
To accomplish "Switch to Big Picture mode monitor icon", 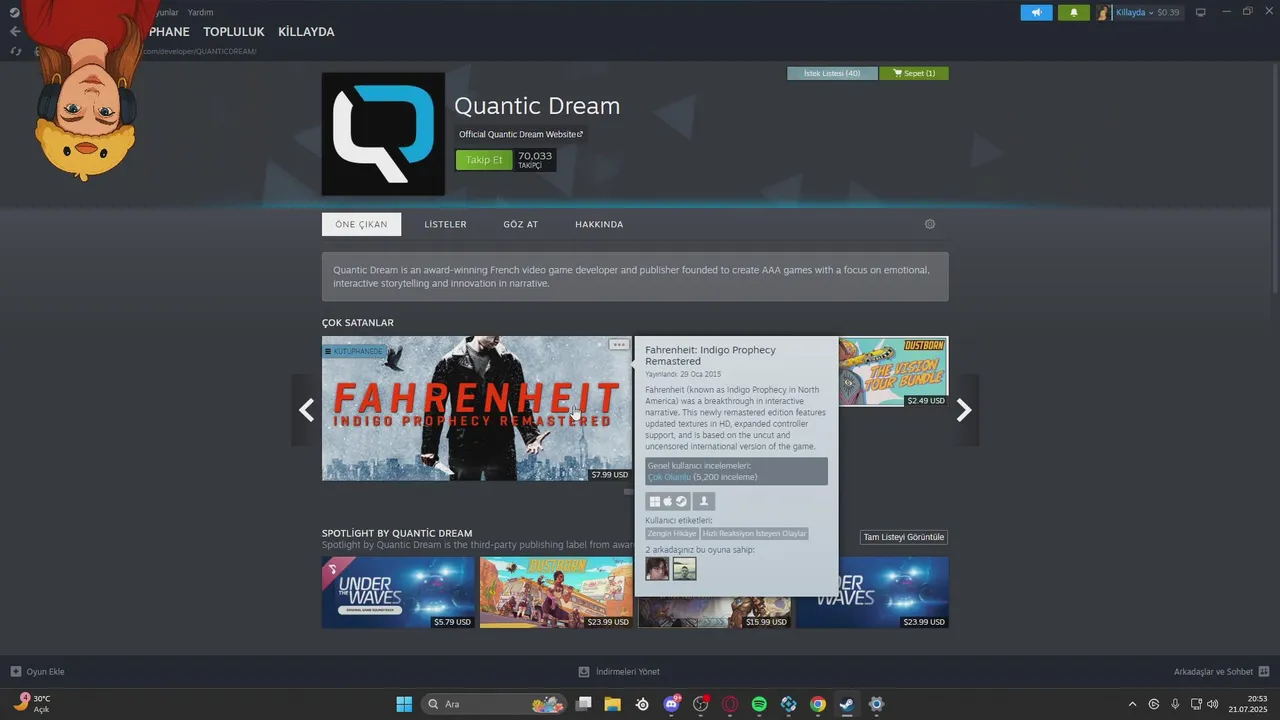I will point(1201,12).
